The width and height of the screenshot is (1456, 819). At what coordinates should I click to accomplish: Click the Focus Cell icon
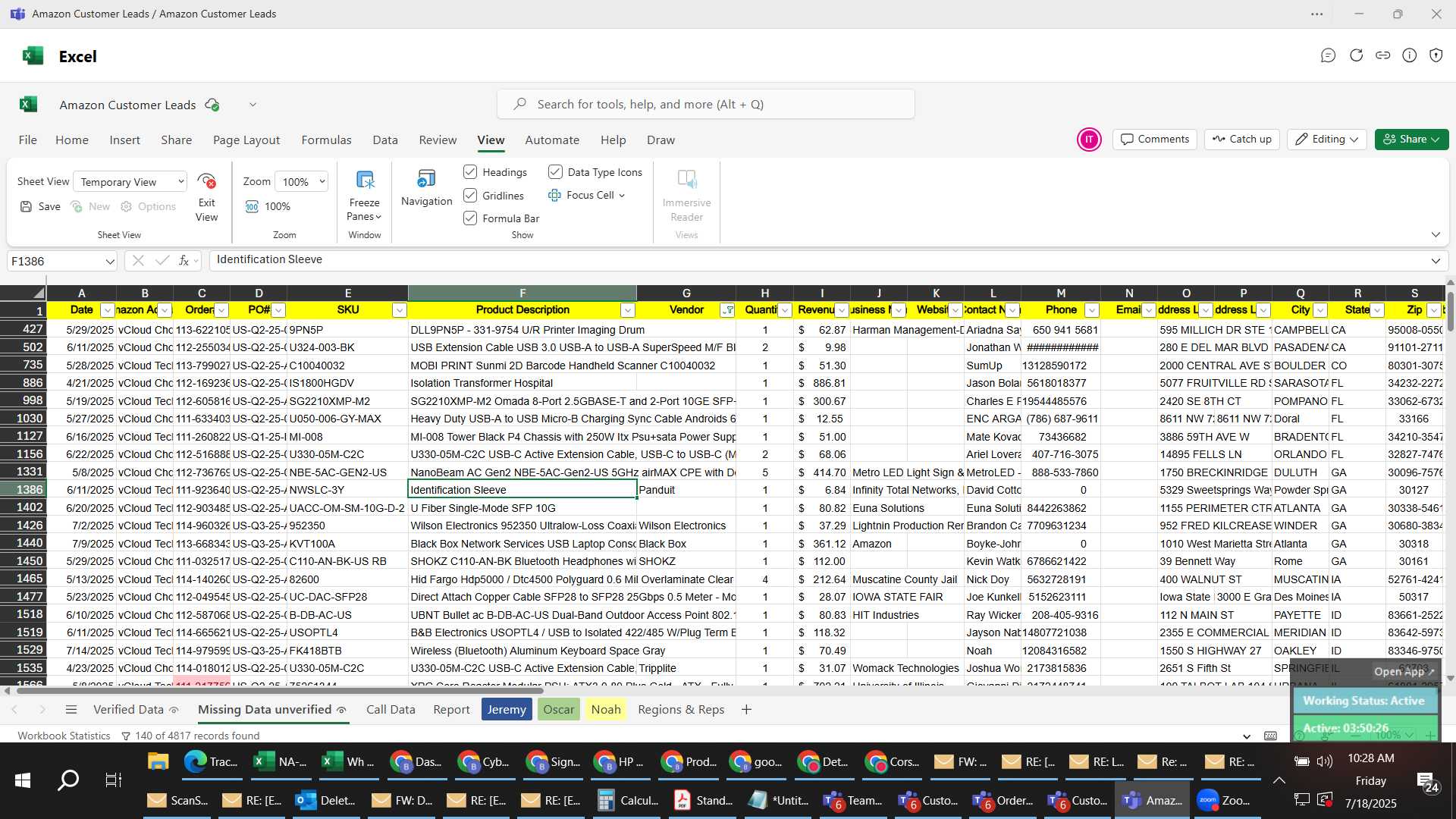coord(554,195)
